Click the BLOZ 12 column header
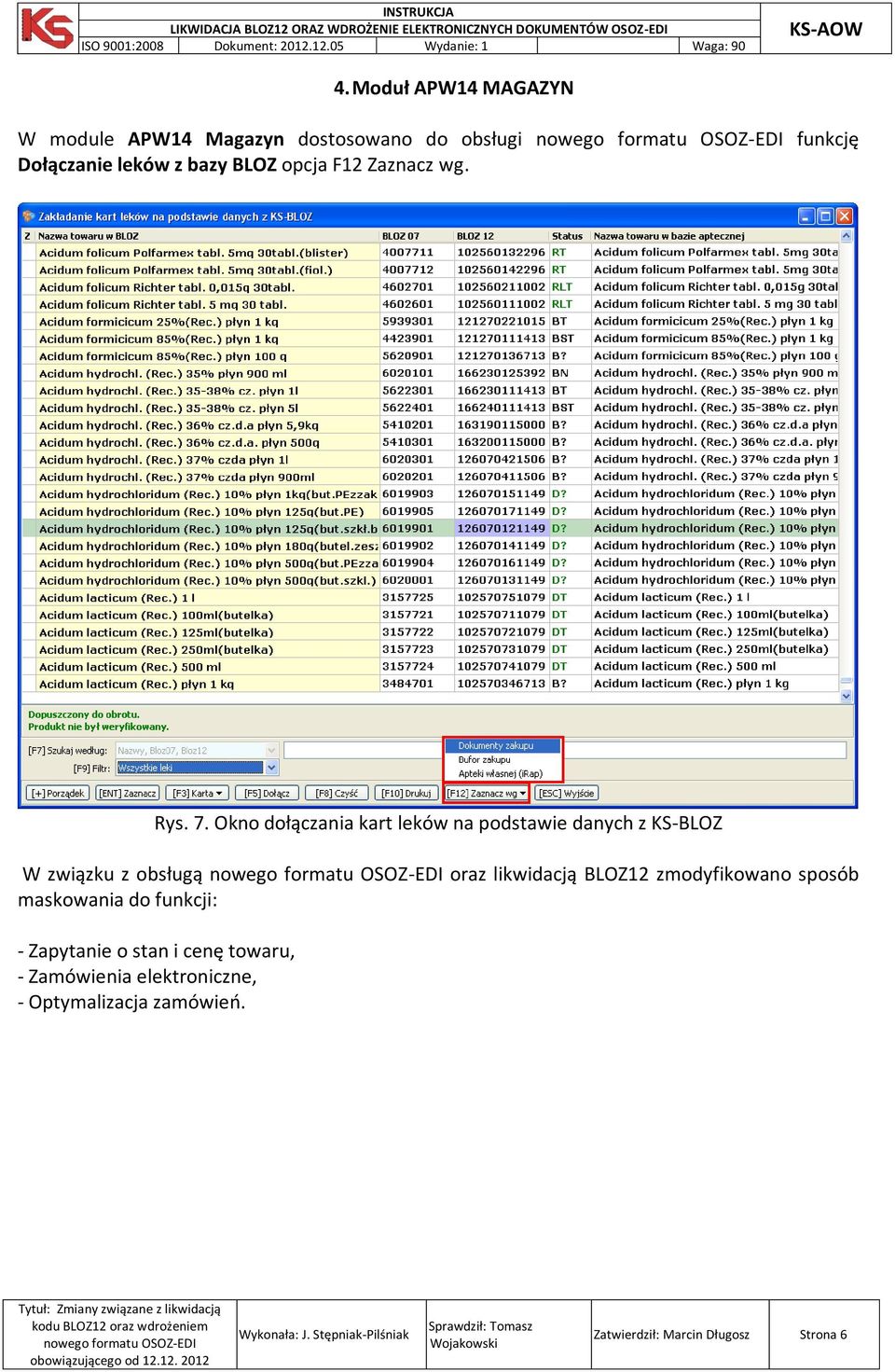Screen dimensions: 895x1372 pos(502,237)
